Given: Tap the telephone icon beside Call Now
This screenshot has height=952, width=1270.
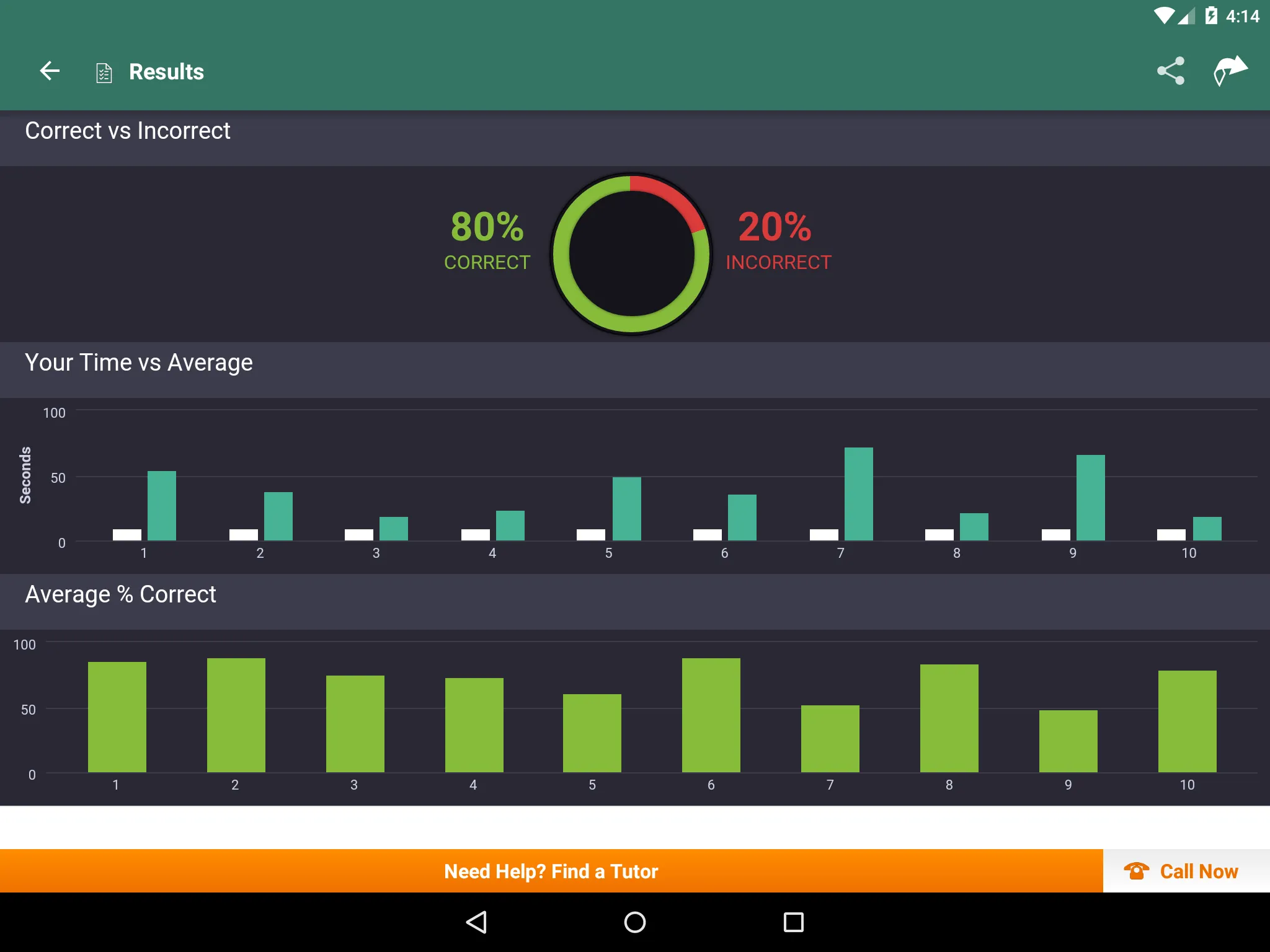Looking at the screenshot, I should pyautogui.click(x=1136, y=871).
